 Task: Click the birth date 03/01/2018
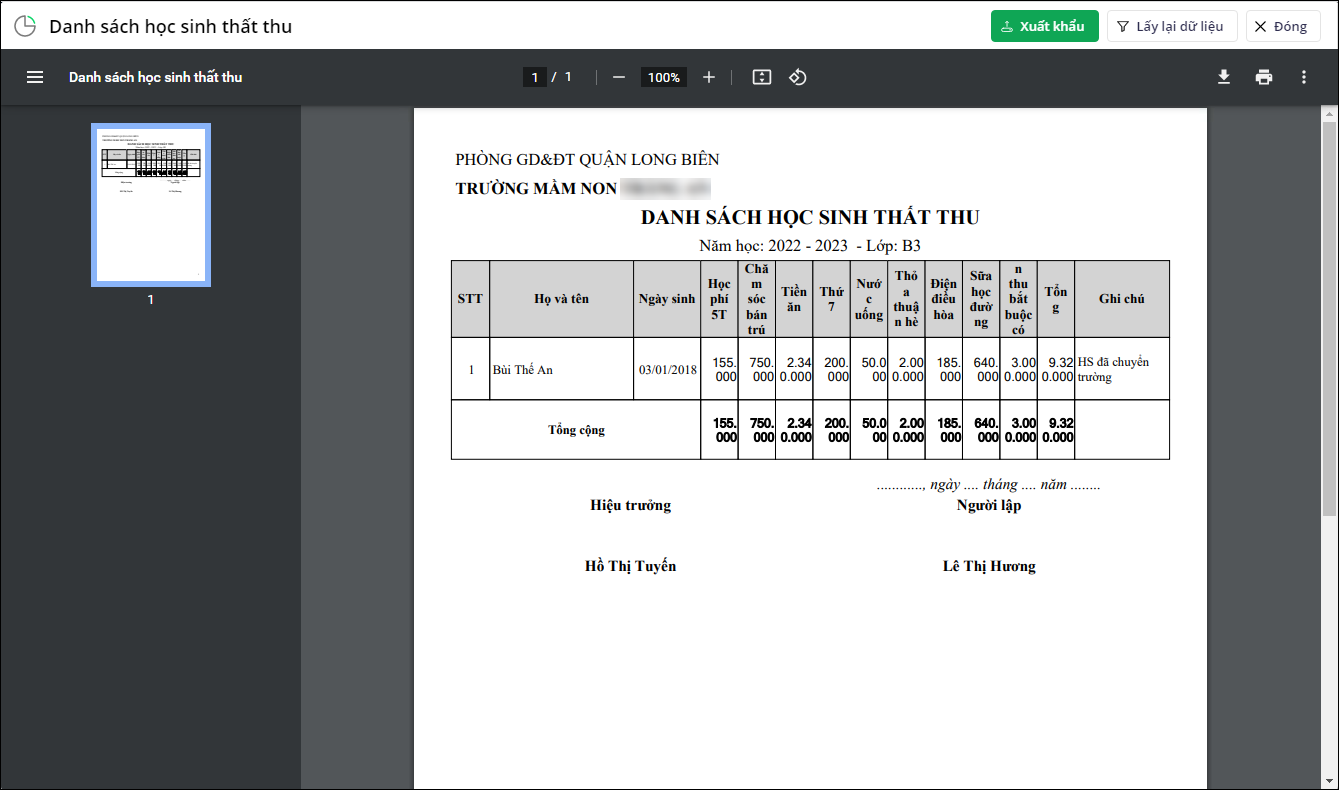click(668, 370)
